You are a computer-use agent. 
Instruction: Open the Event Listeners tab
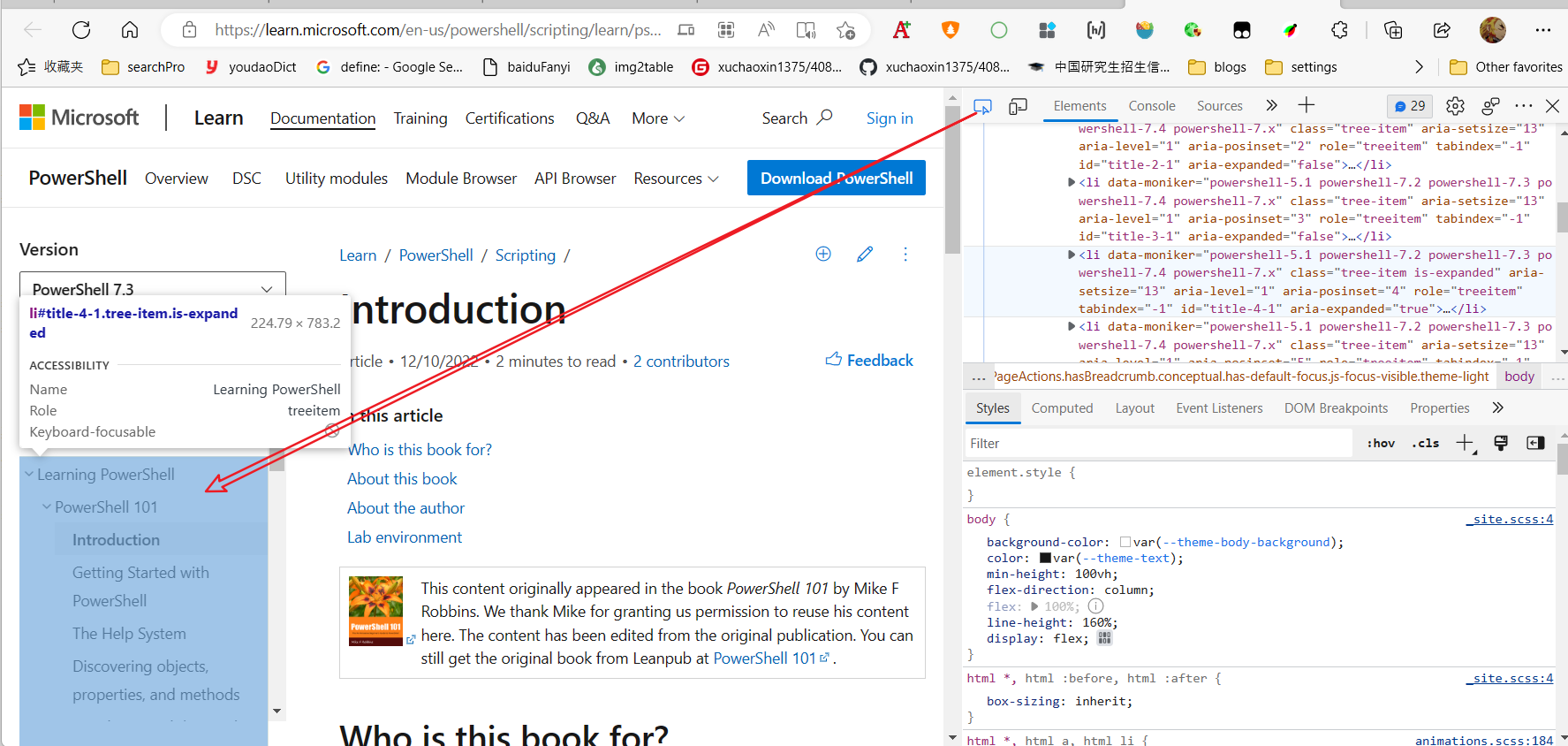[1219, 408]
